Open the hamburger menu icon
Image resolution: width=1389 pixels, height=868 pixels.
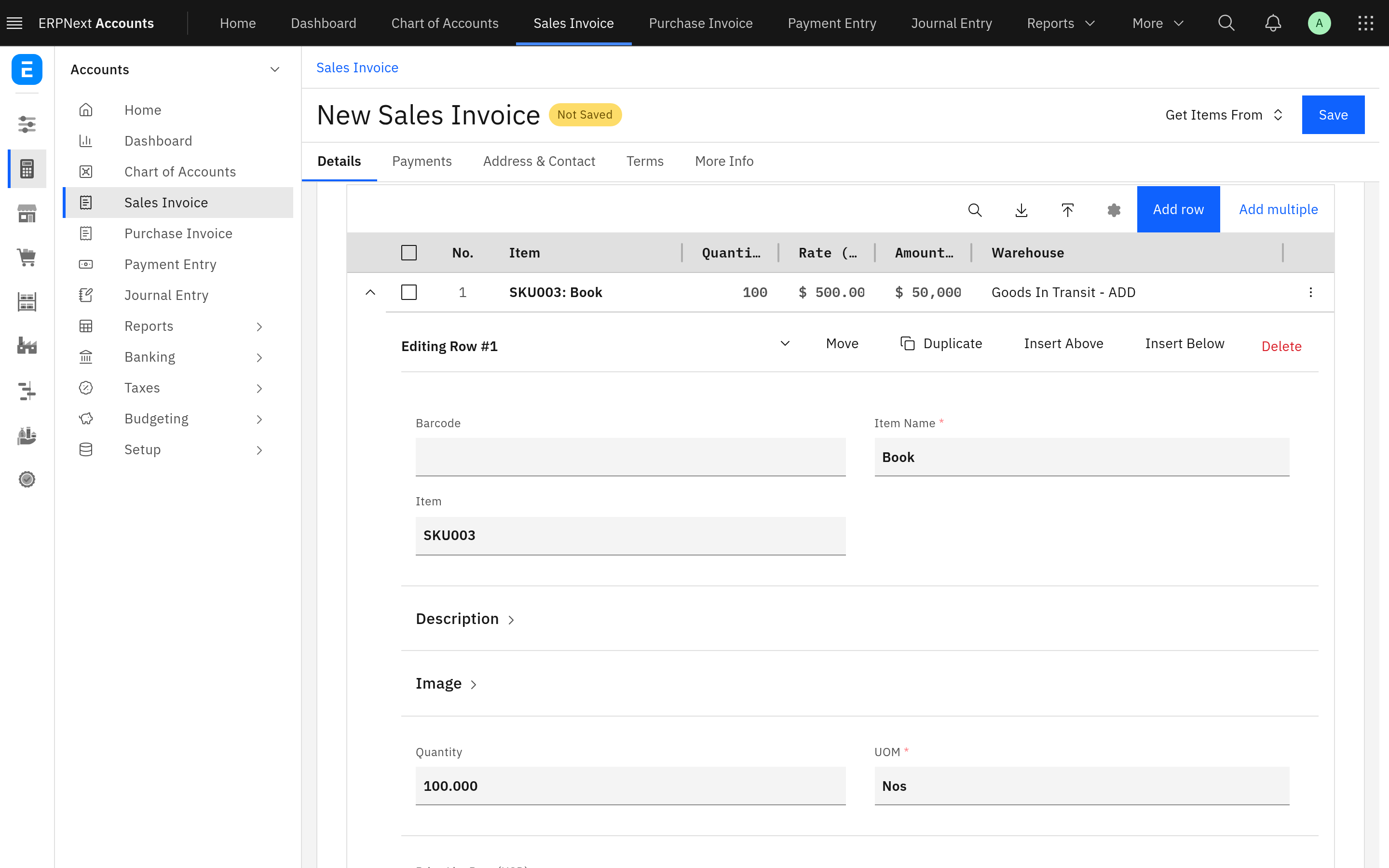[14, 23]
